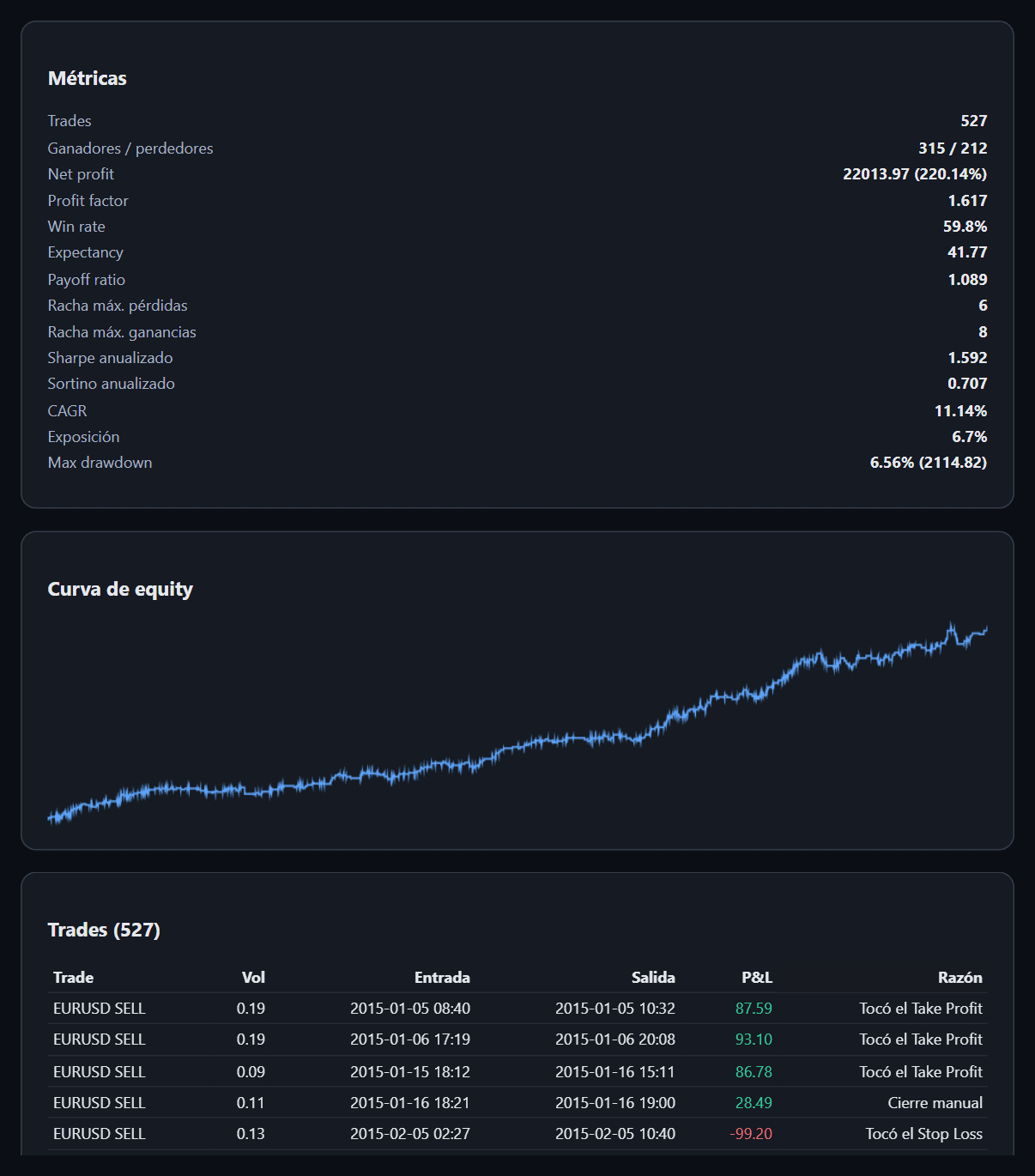
Task: Click the 'Racha máx. pérdidas' label
Action: [x=118, y=306]
